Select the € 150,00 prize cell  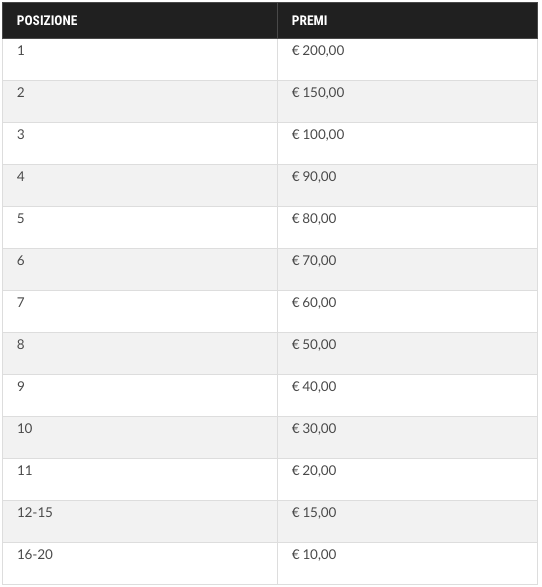(x=408, y=101)
